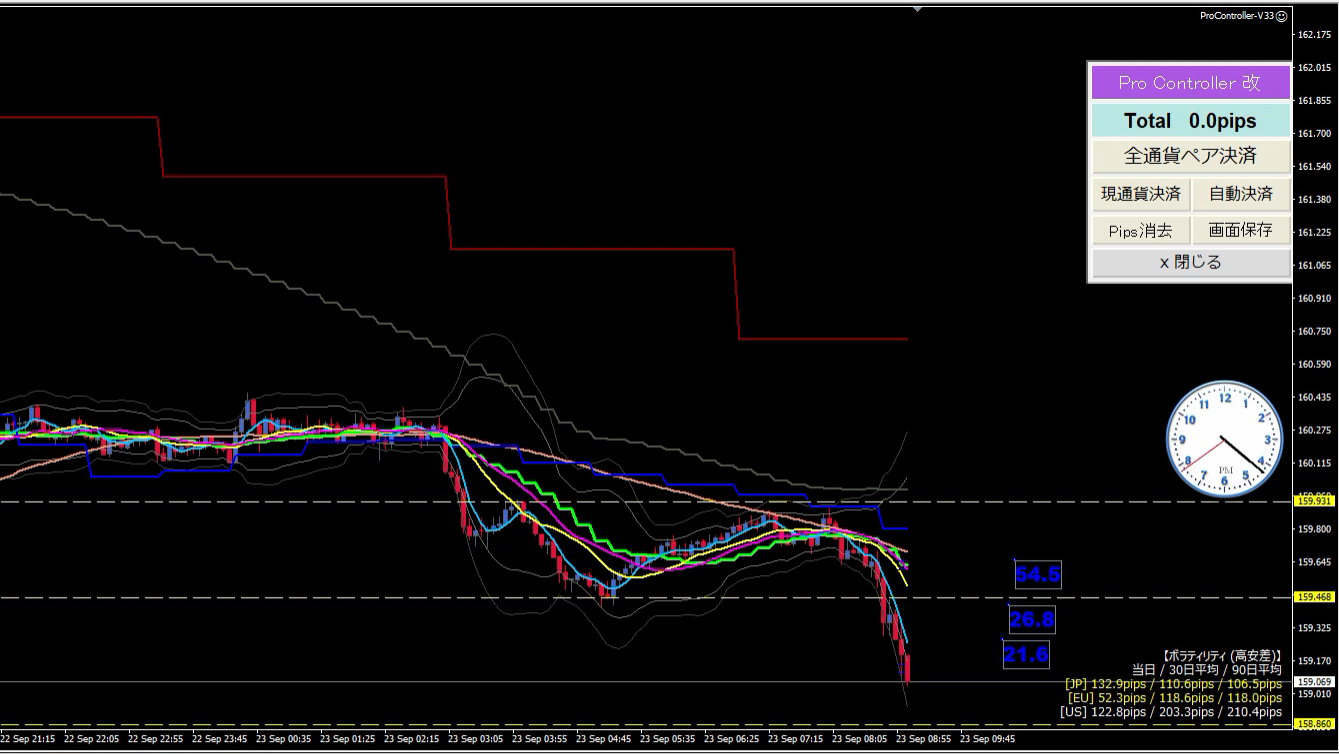Viewport: 1339px width, 754px height.
Task: Click the [JP] 132.9pips volatility row
Action: pyautogui.click(x=1173, y=684)
